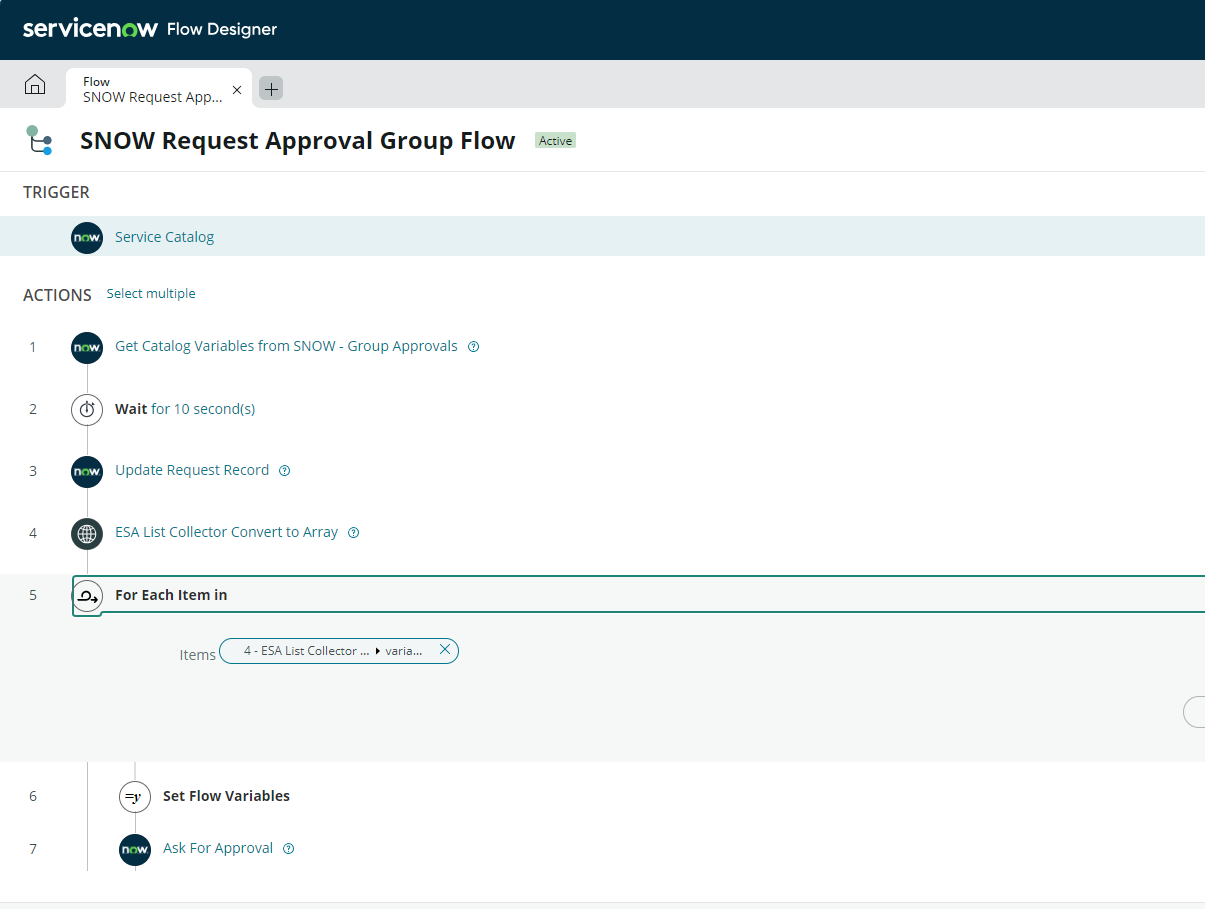
Task: Open help icon beside Ask For Approval
Action: pos(289,849)
